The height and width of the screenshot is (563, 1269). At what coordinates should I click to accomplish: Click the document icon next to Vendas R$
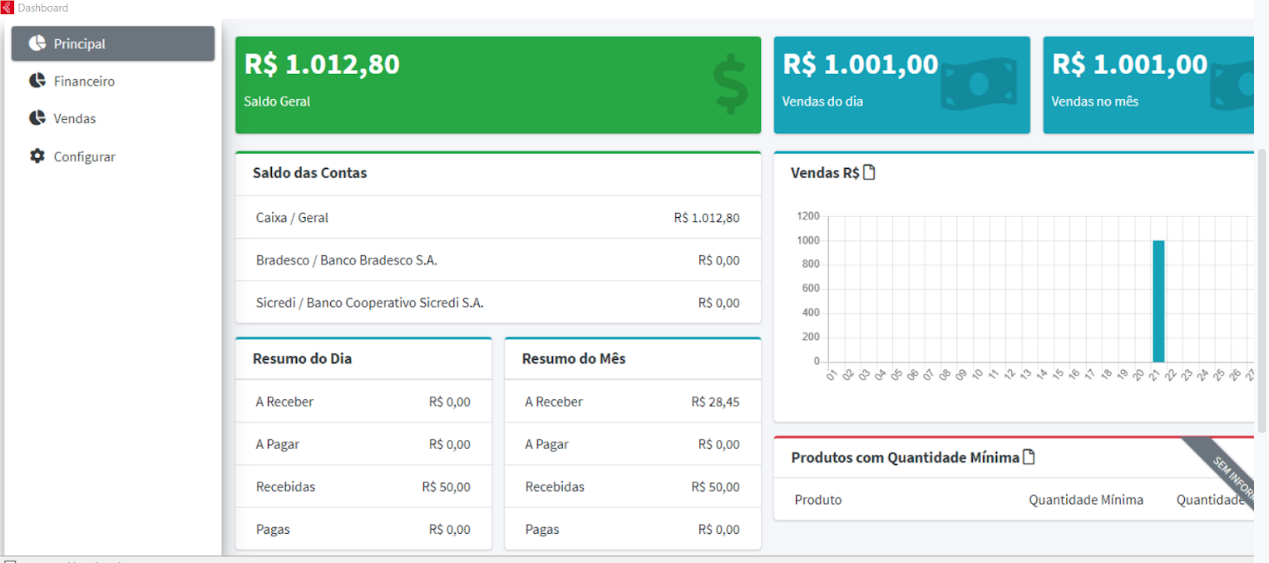point(869,172)
